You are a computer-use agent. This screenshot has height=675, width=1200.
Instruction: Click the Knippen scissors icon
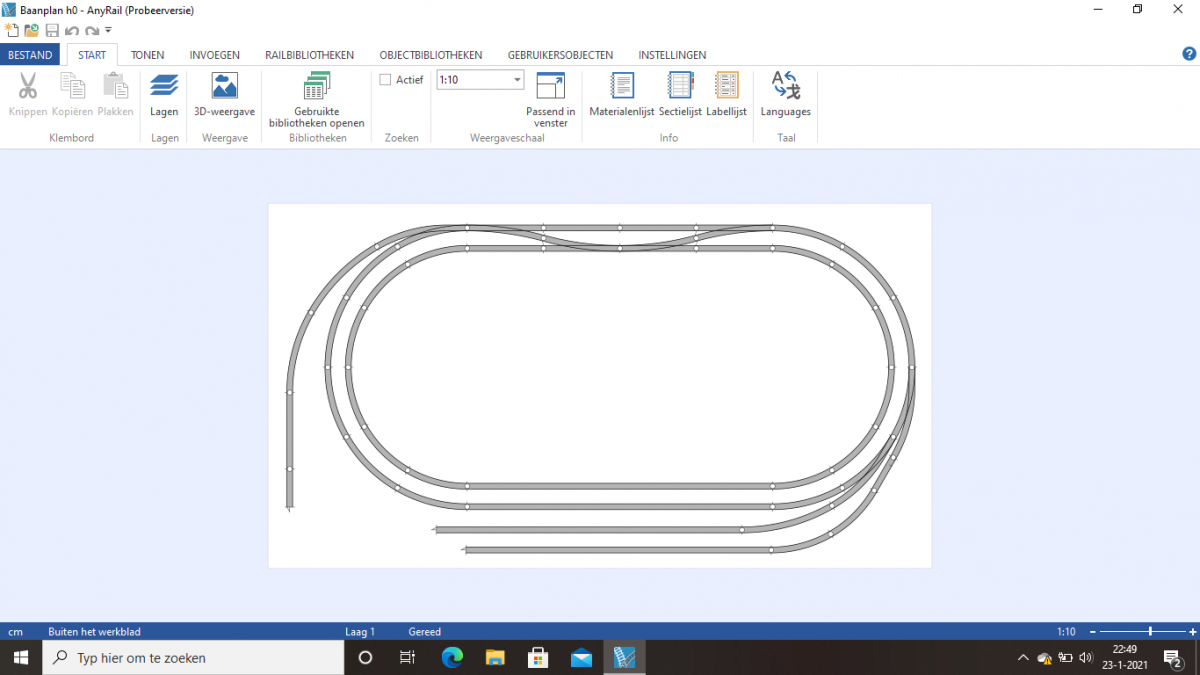click(x=28, y=86)
